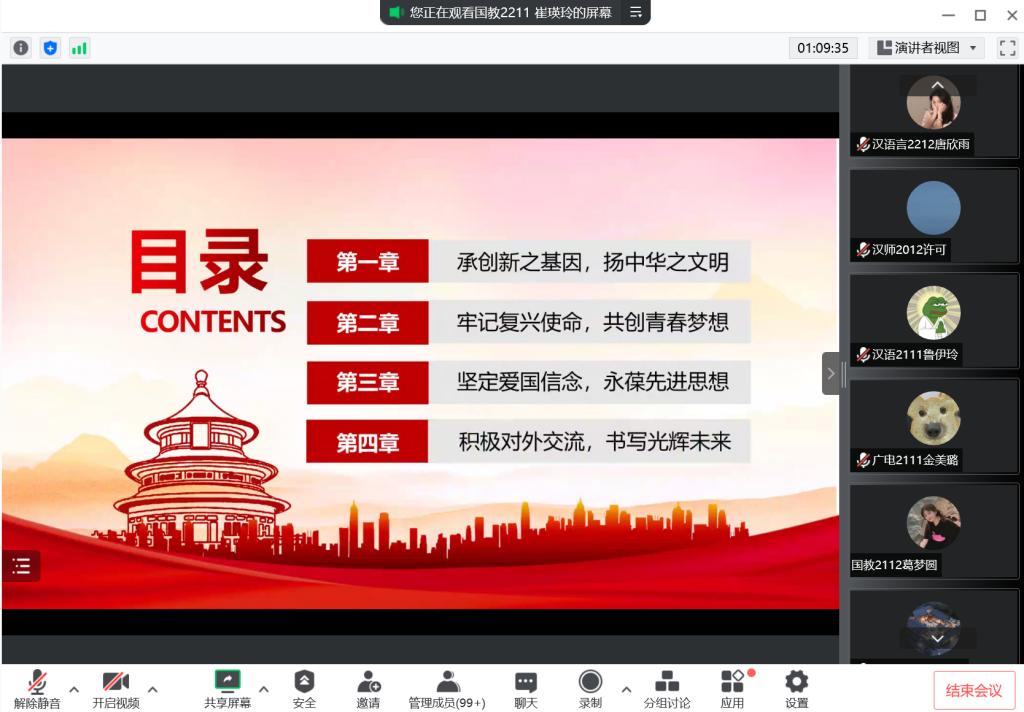Click the meeting info icon
This screenshot has width=1024, height=712.
tap(21, 48)
